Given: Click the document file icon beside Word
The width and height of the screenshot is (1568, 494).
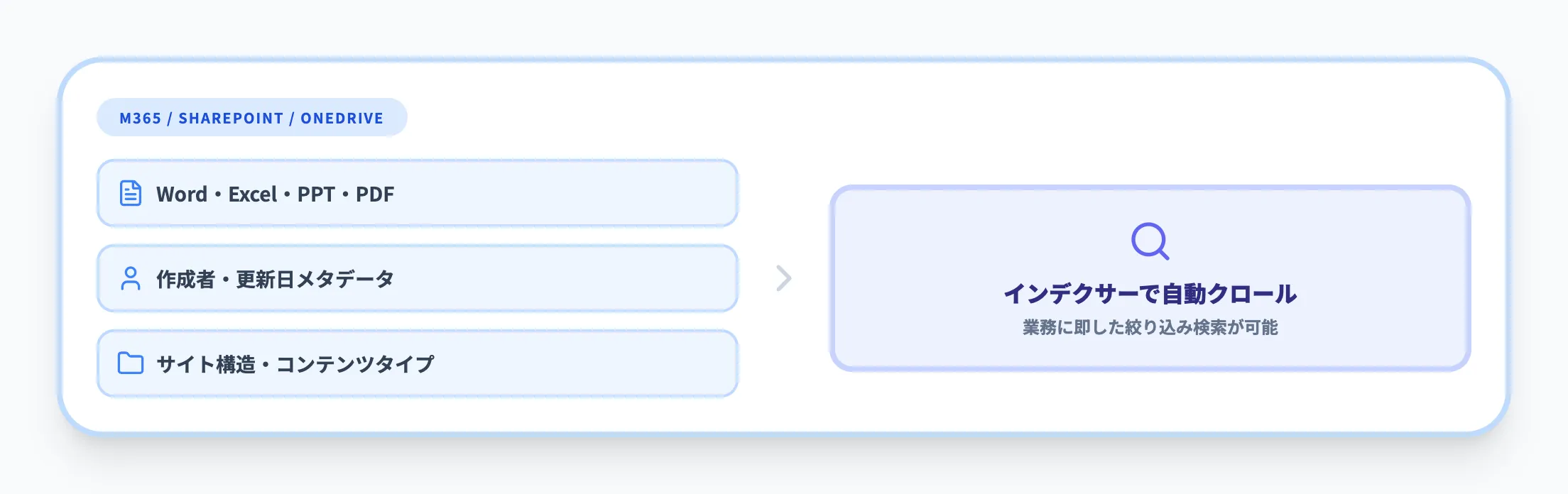Looking at the screenshot, I should 131,193.
